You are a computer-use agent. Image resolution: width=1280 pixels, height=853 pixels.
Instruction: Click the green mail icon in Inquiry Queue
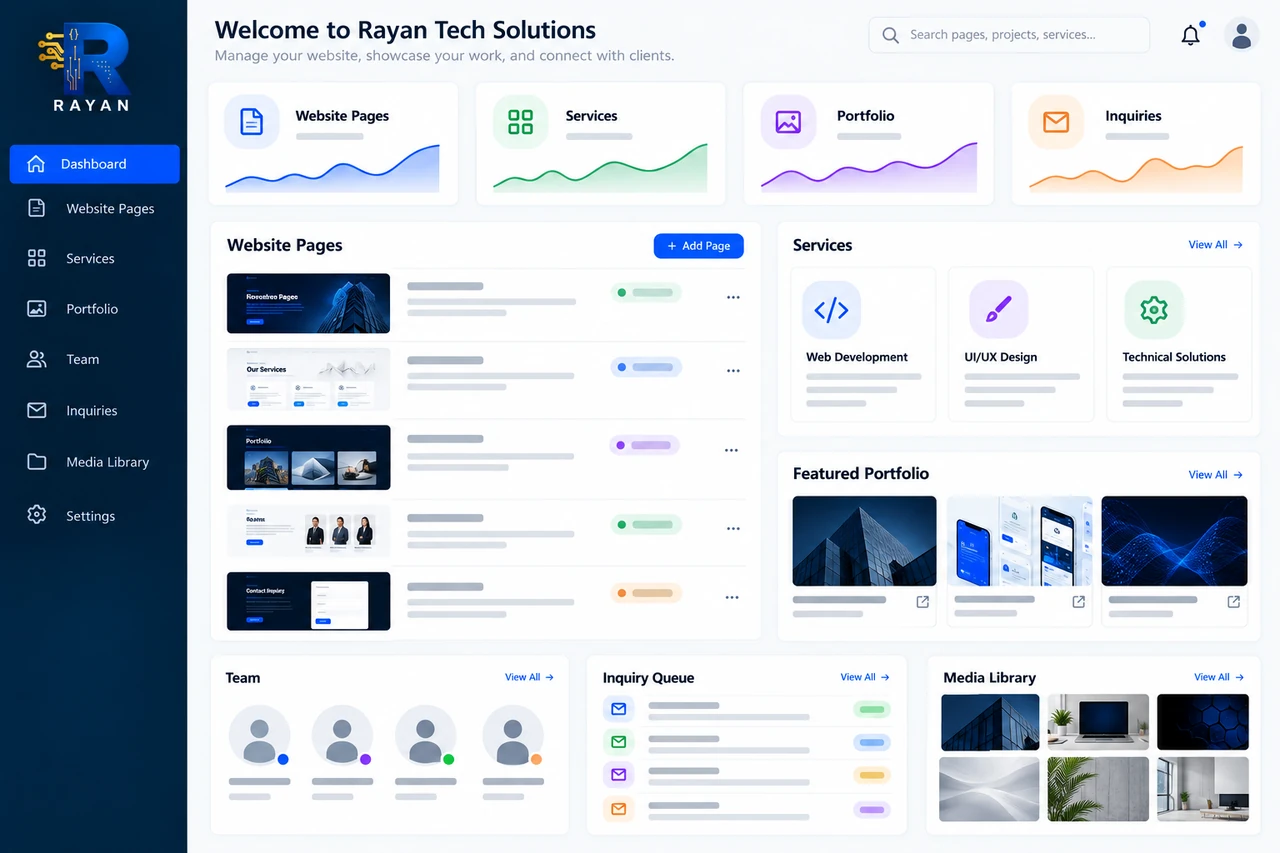pos(618,742)
